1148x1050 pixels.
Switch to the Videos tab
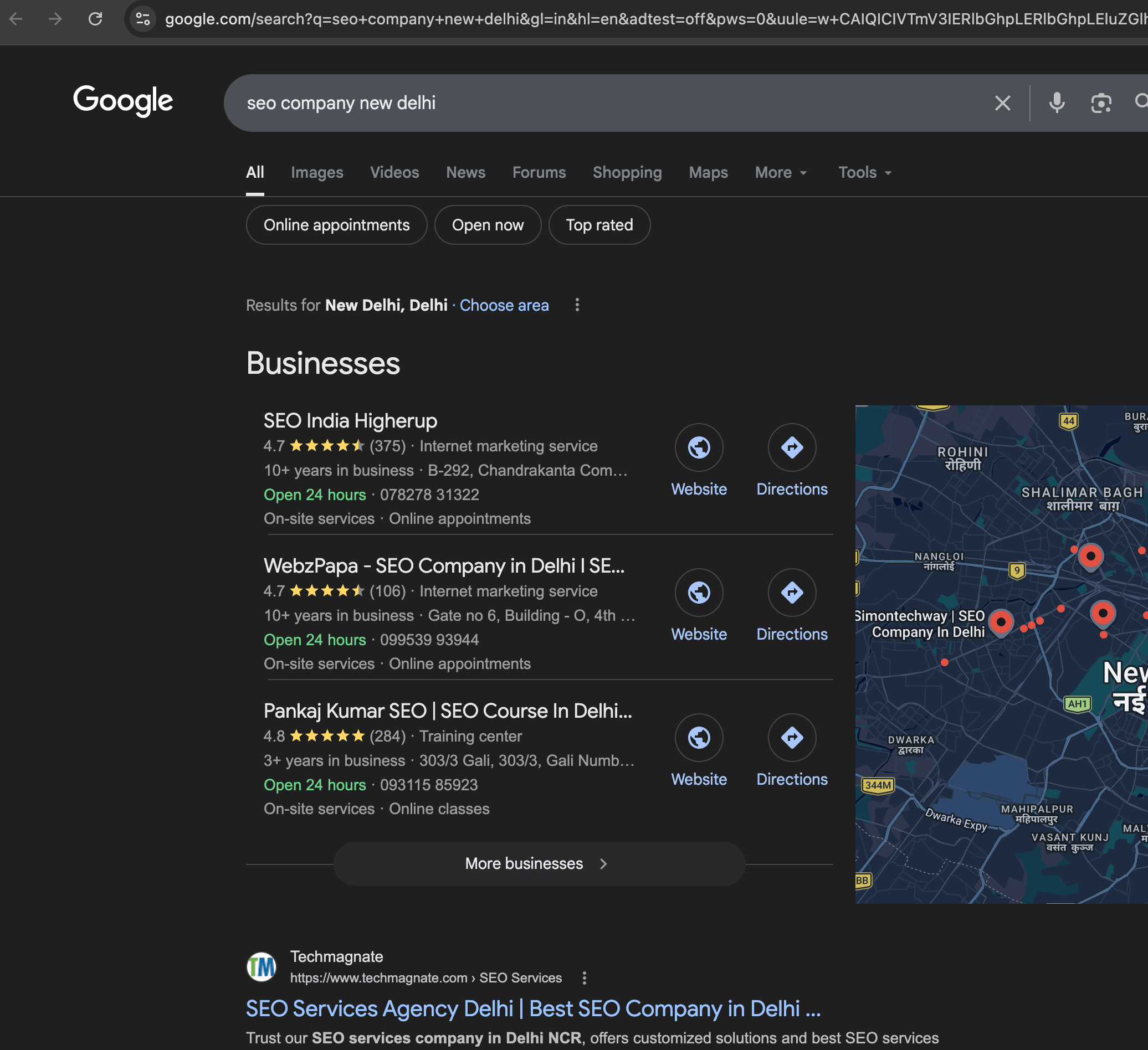tap(394, 172)
